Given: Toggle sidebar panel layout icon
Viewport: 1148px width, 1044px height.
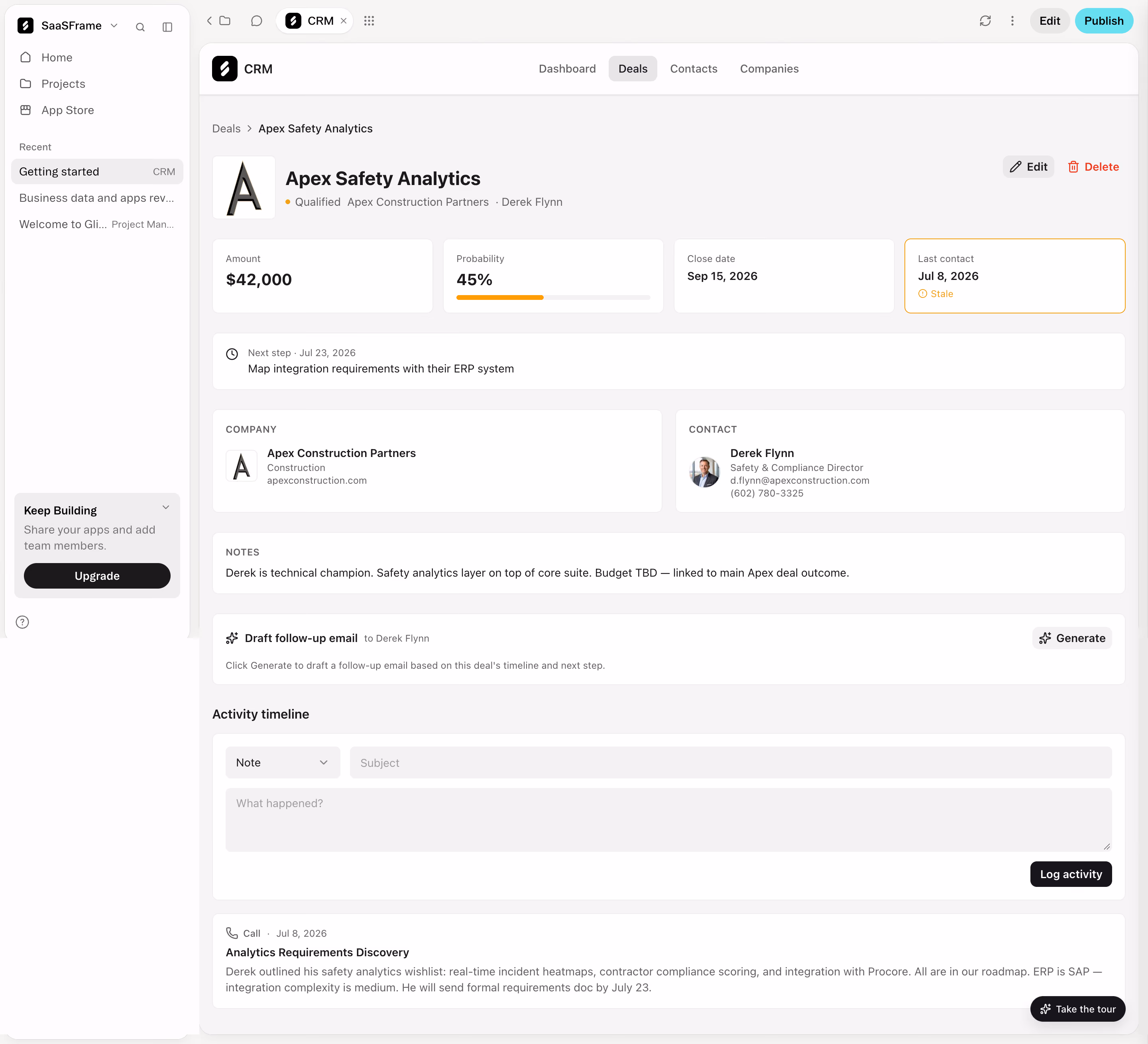Looking at the screenshot, I should 167,27.
